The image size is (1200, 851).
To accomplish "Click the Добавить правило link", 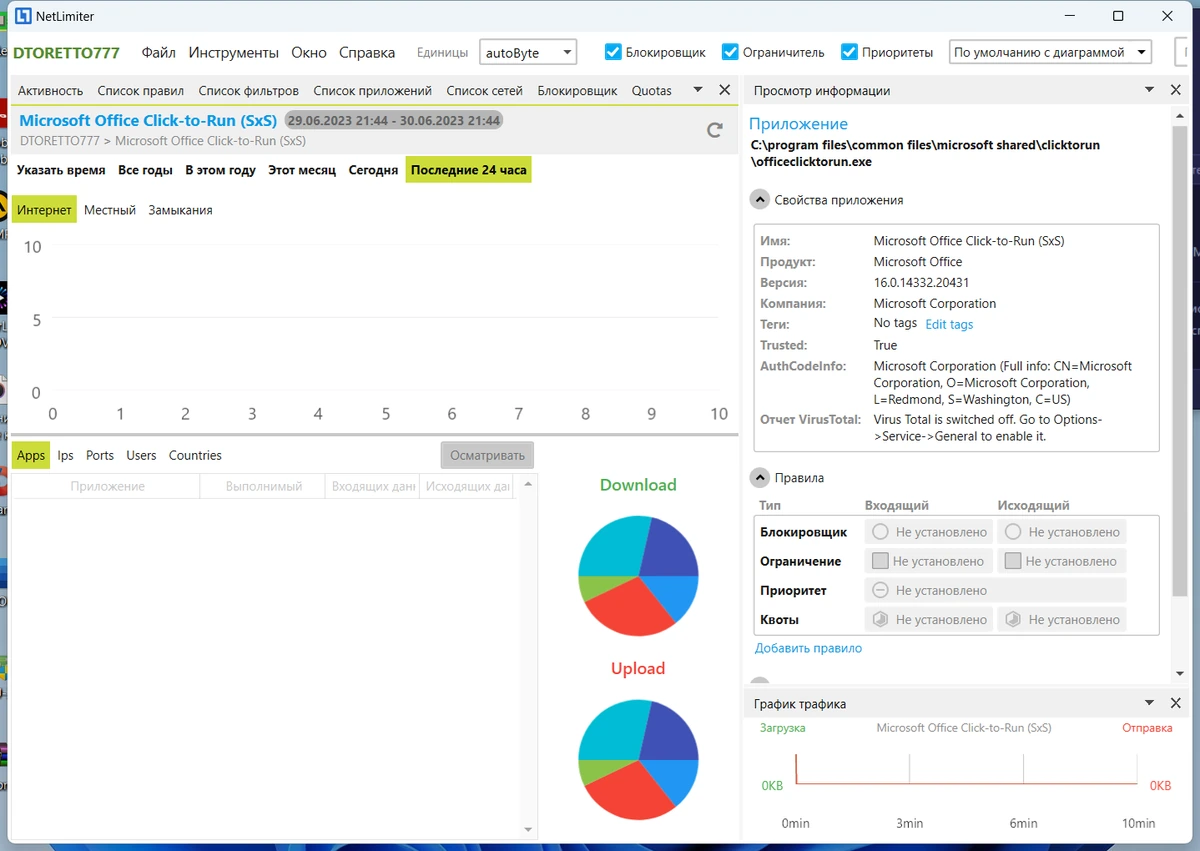I will pos(808,648).
